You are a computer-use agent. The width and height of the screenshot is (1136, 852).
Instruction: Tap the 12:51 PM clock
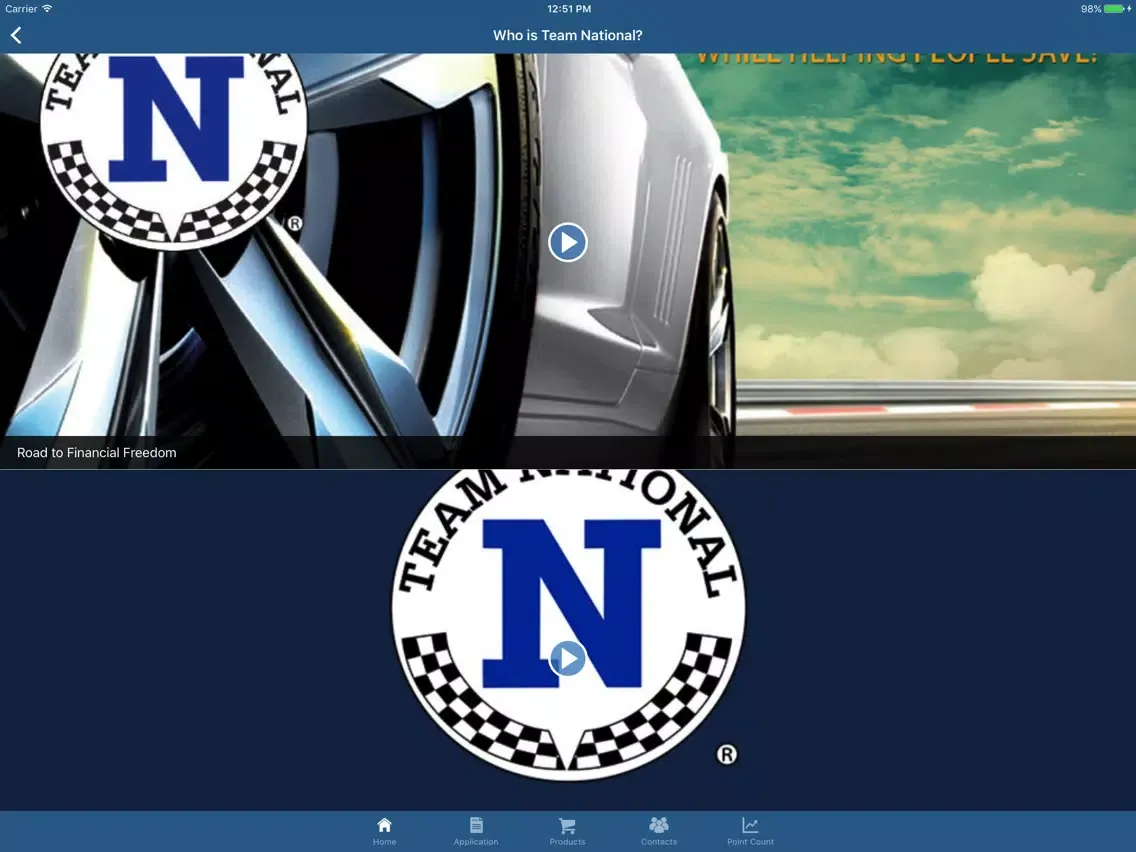point(569,9)
